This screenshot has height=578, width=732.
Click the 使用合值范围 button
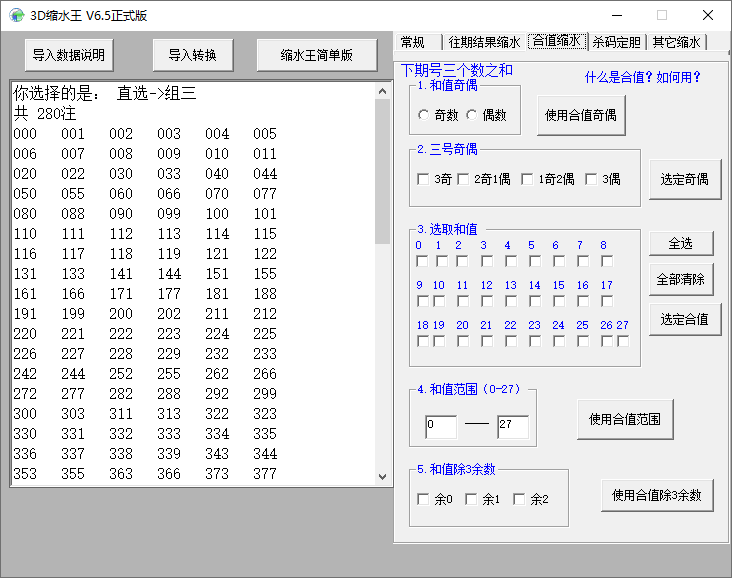tap(625, 419)
